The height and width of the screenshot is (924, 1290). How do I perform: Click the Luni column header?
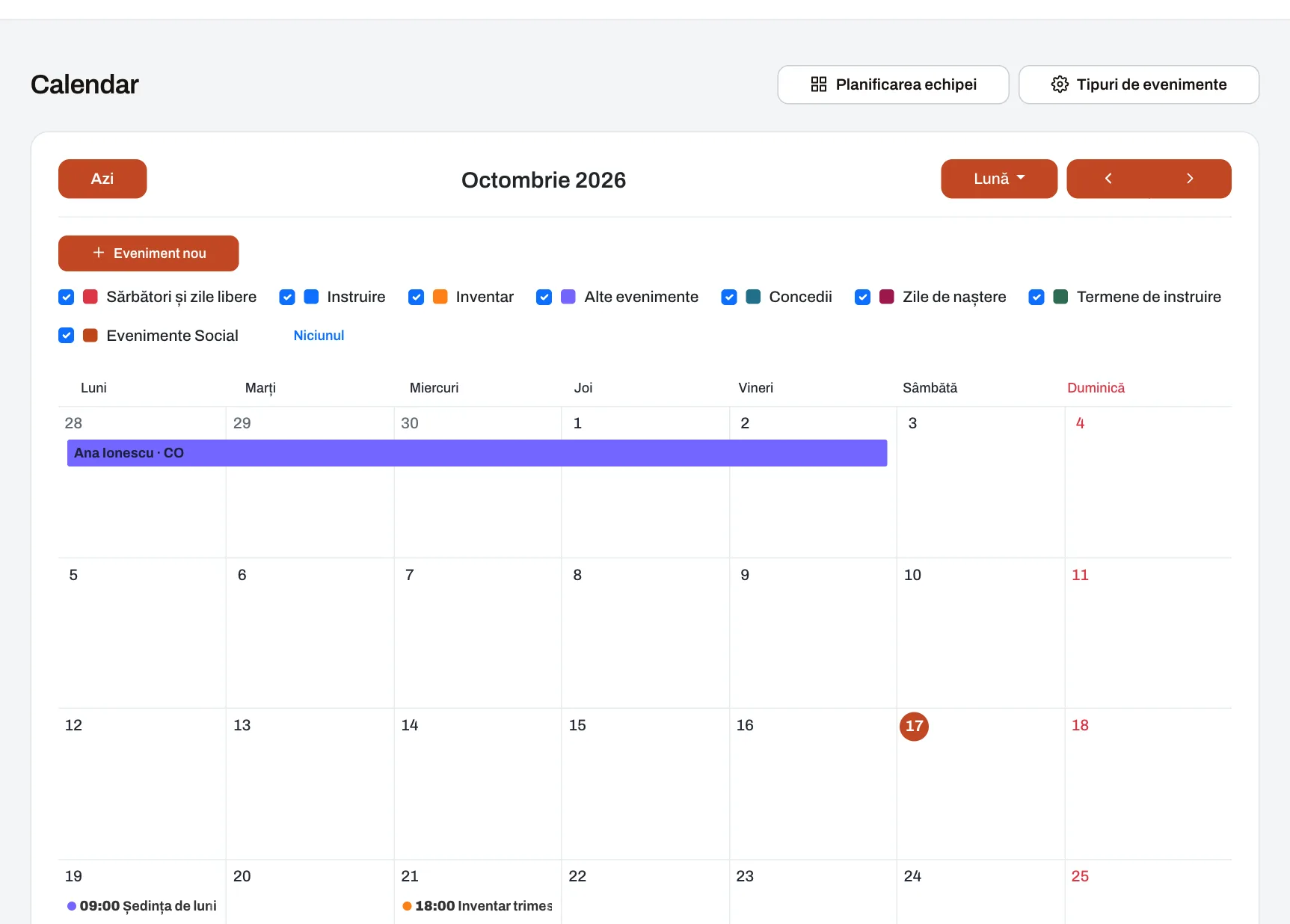pos(93,388)
